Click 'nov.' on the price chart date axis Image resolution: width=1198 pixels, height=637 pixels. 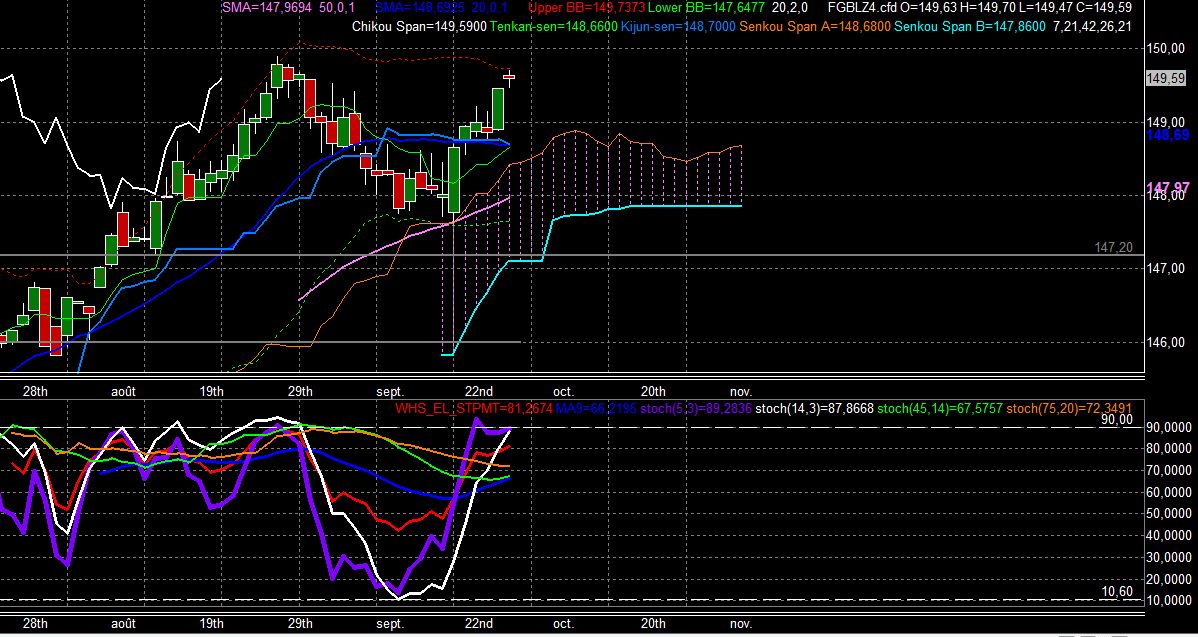pos(740,392)
